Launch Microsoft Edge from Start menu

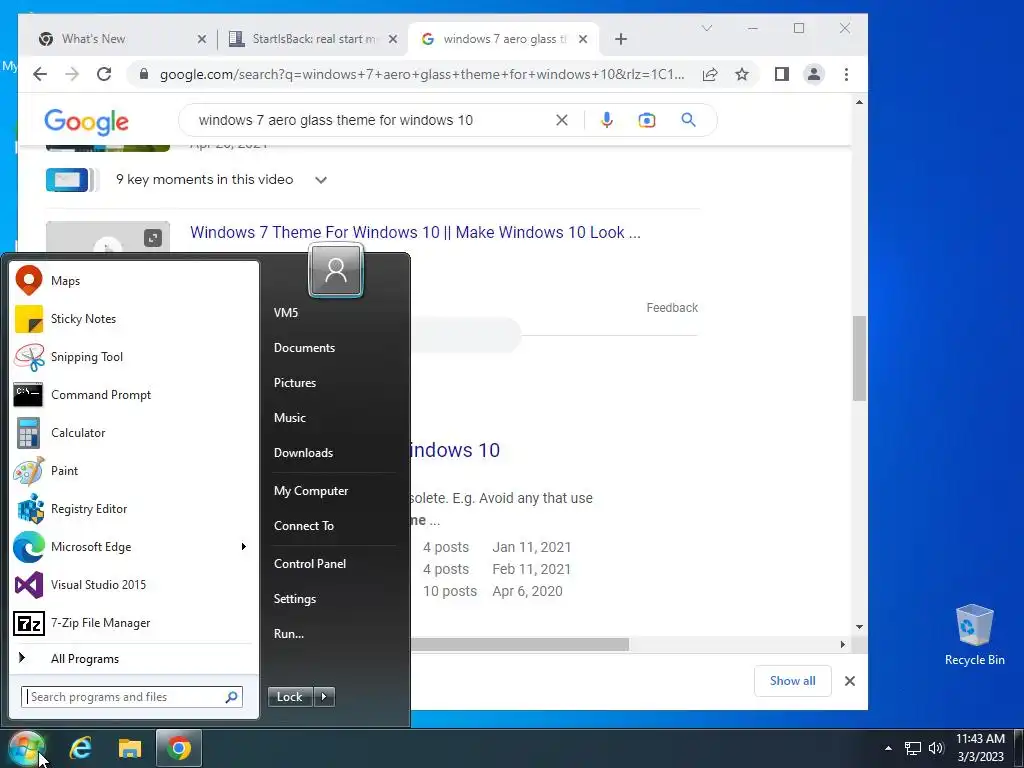click(124, 547)
